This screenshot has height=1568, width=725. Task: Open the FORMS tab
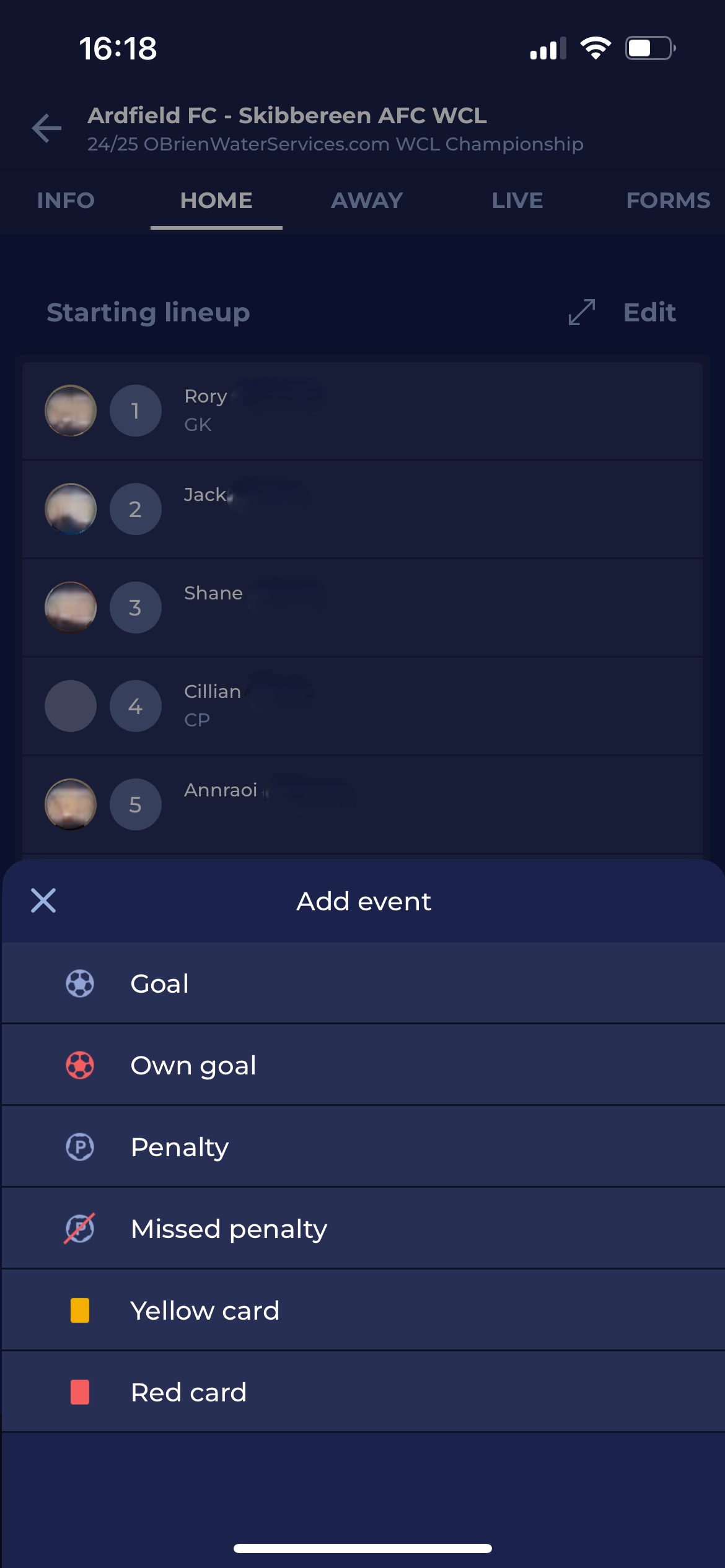coord(668,201)
